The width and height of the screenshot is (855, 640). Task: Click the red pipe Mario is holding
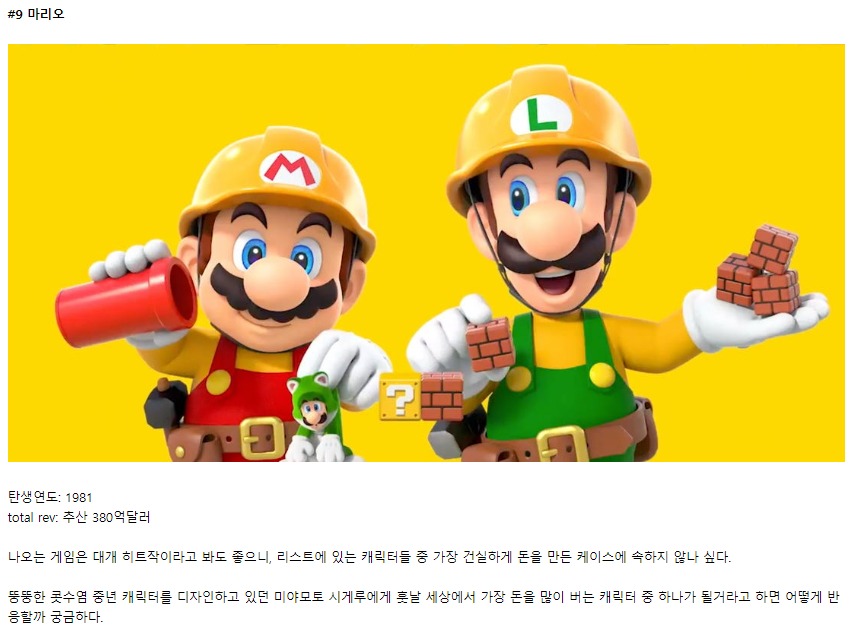coord(127,301)
